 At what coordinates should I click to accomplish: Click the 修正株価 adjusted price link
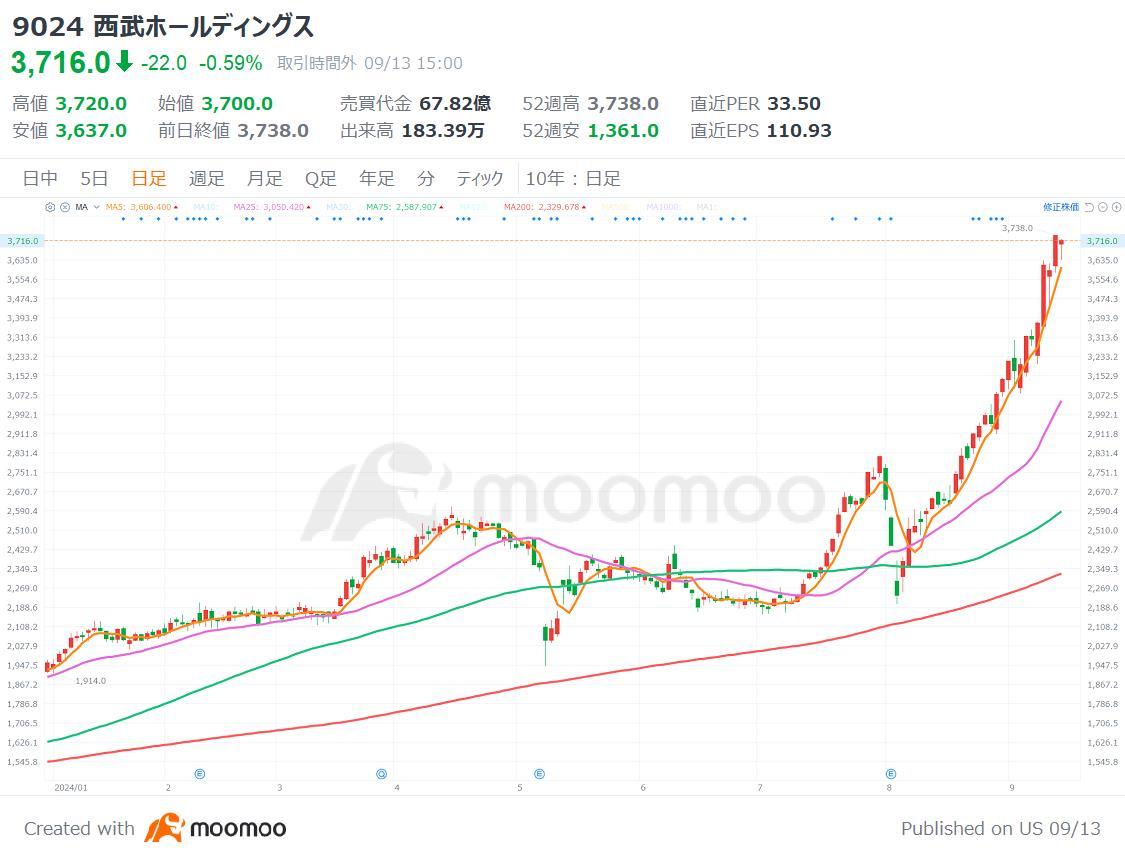click(x=1061, y=206)
